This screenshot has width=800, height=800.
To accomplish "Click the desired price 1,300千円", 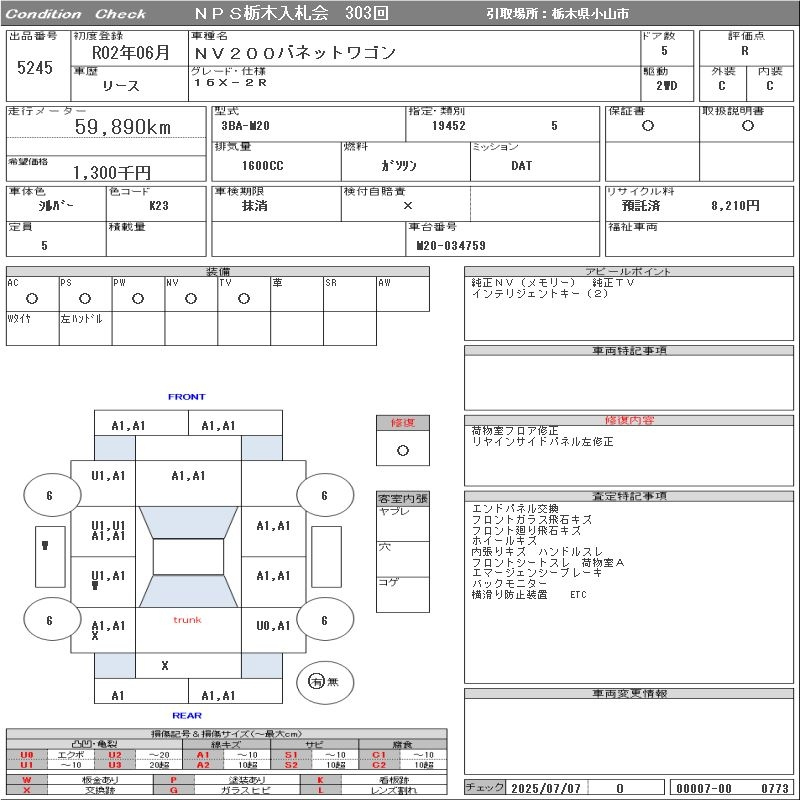I will click(x=112, y=173).
